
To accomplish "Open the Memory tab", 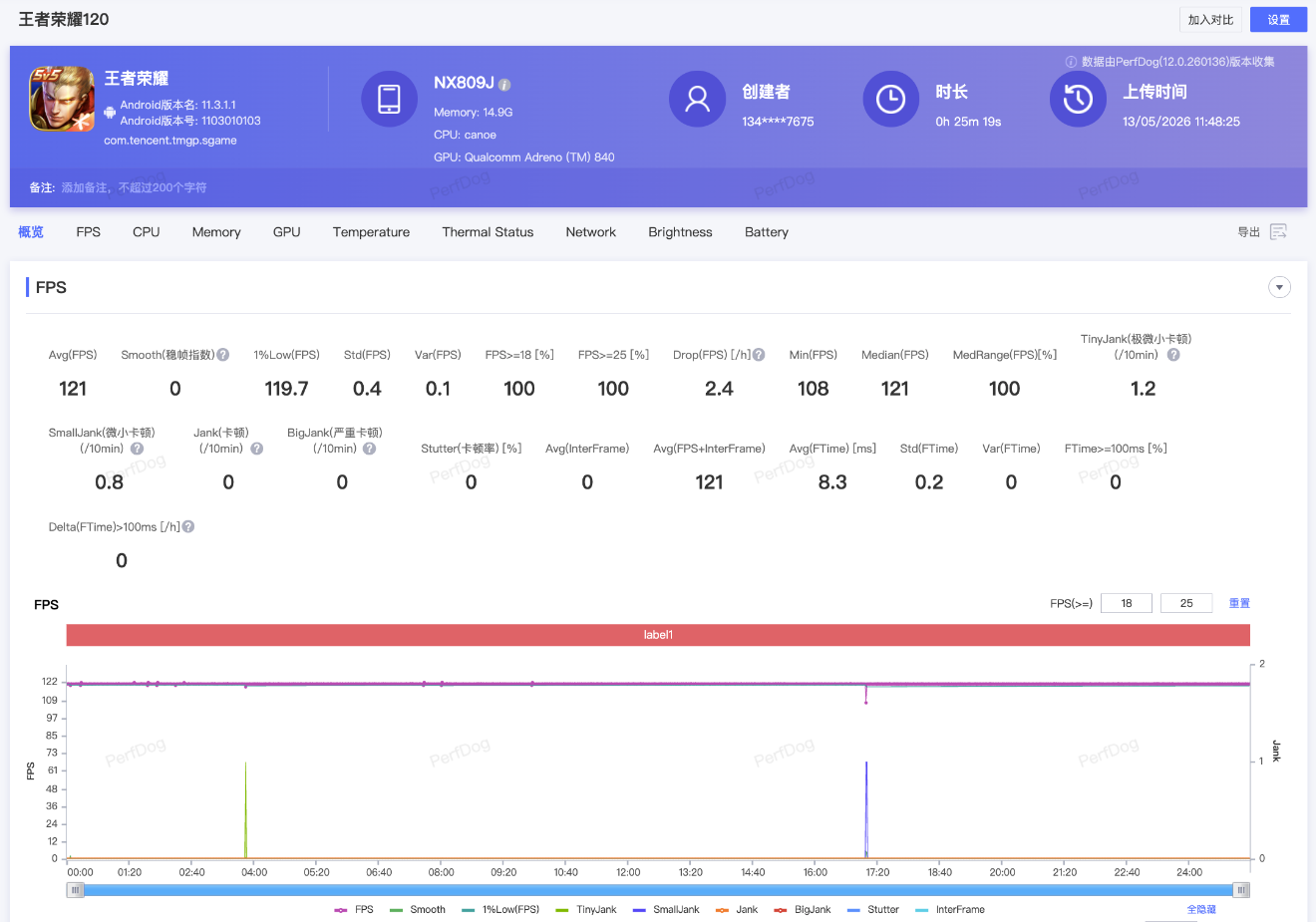I will 216,232.
